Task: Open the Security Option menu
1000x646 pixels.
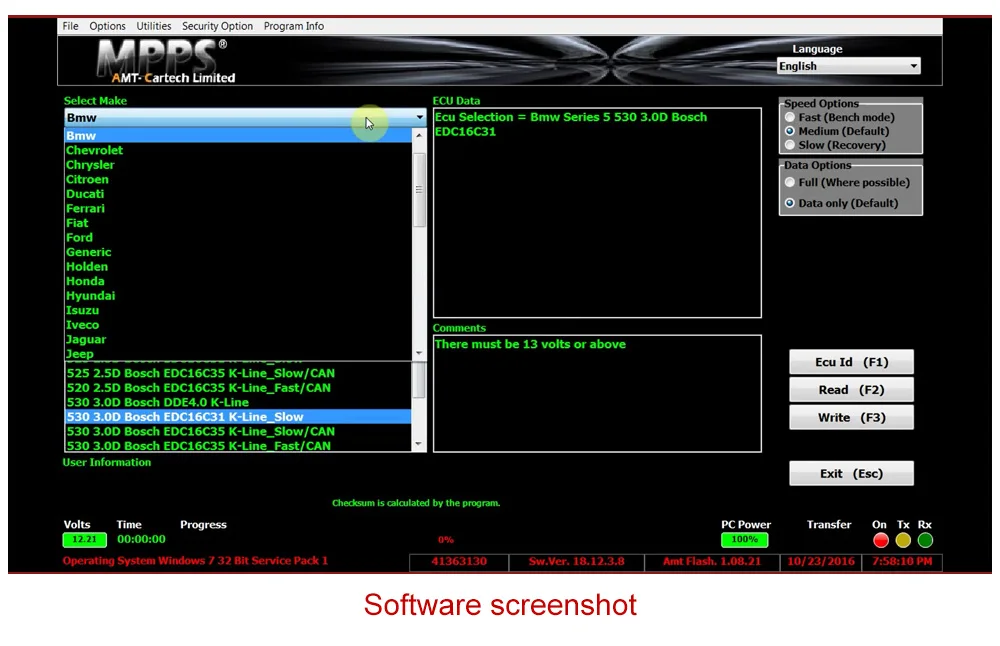Action: point(217,26)
